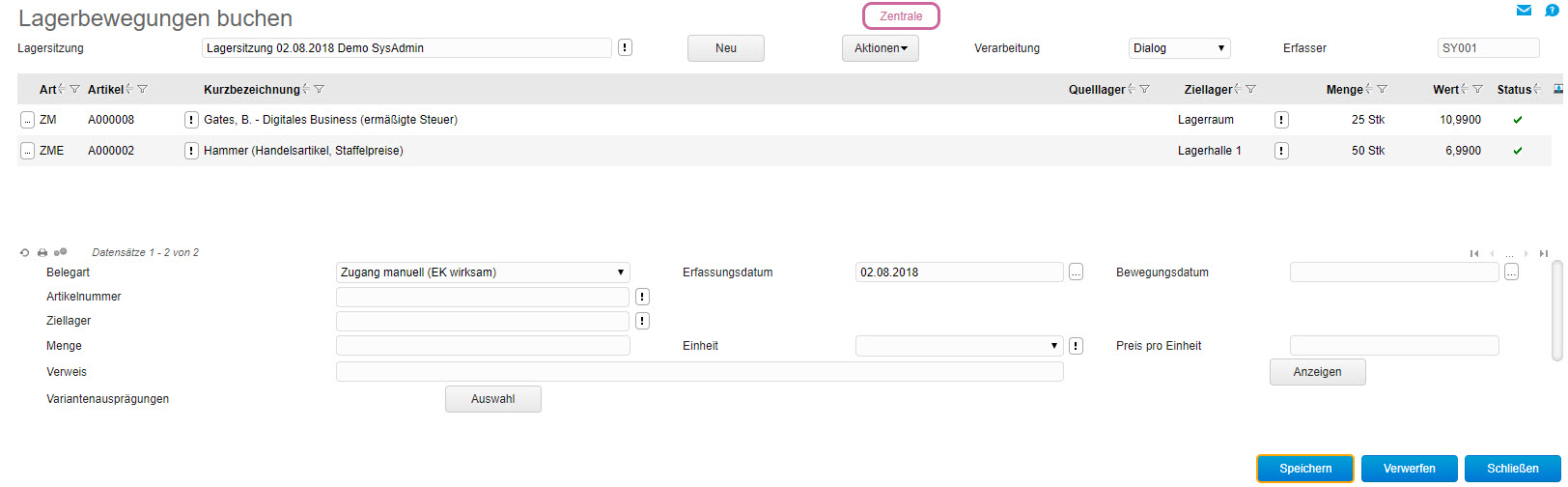Image resolution: width=1568 pixels, height=487 pixels.
Task: Click info icon beside Lagerhalle 1
Action: tap(1281, 151)
